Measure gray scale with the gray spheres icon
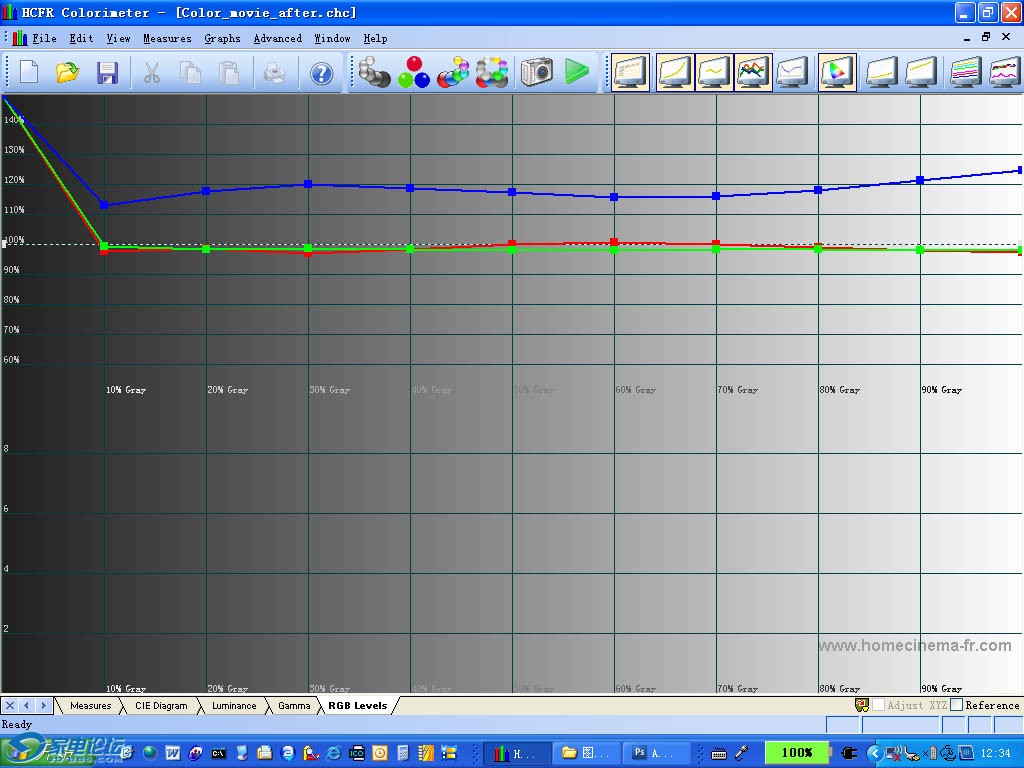1024x768 pixels. pos(375,73)
